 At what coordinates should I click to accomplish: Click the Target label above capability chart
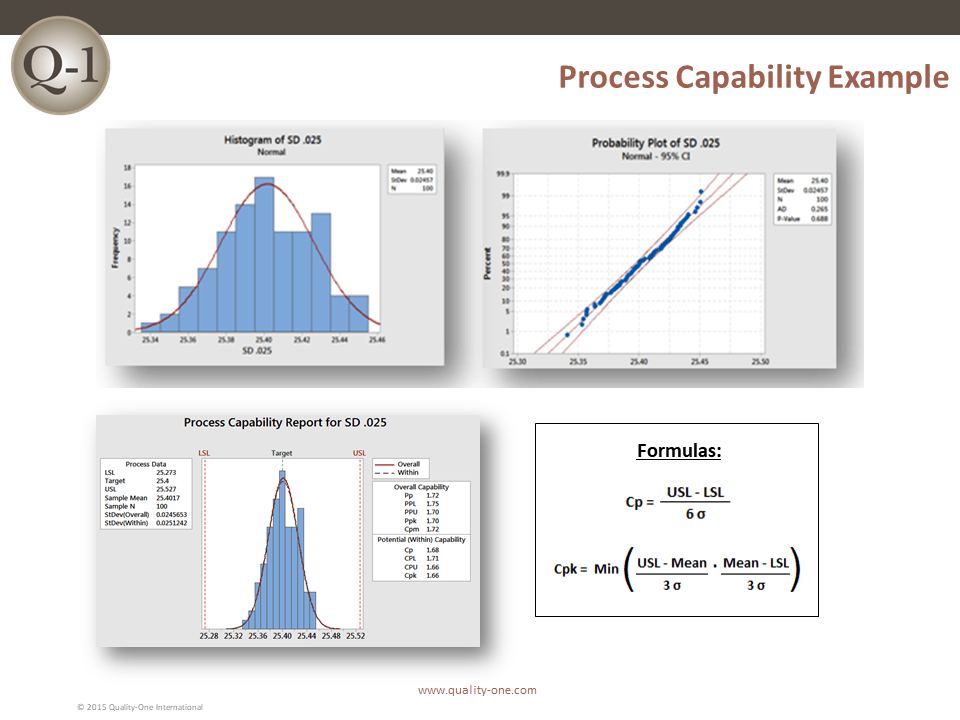[x=282, y=453]
